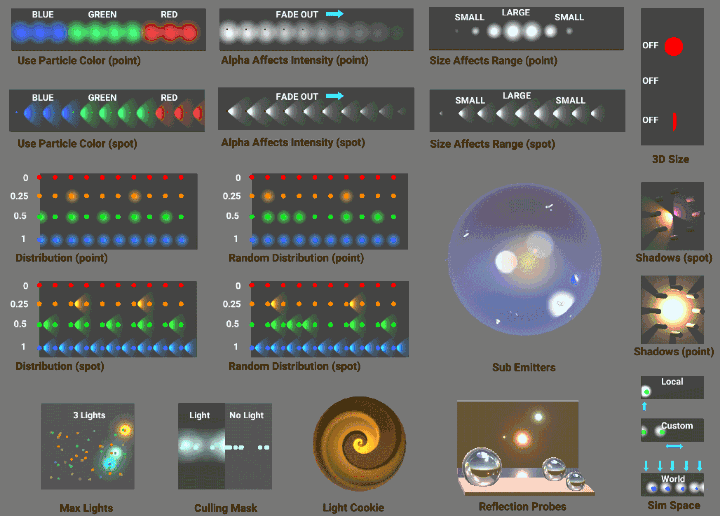Click the 'No Light' label in Culling Mask
This screenshot has width=720, height=516.
click(x=247, y=415)
